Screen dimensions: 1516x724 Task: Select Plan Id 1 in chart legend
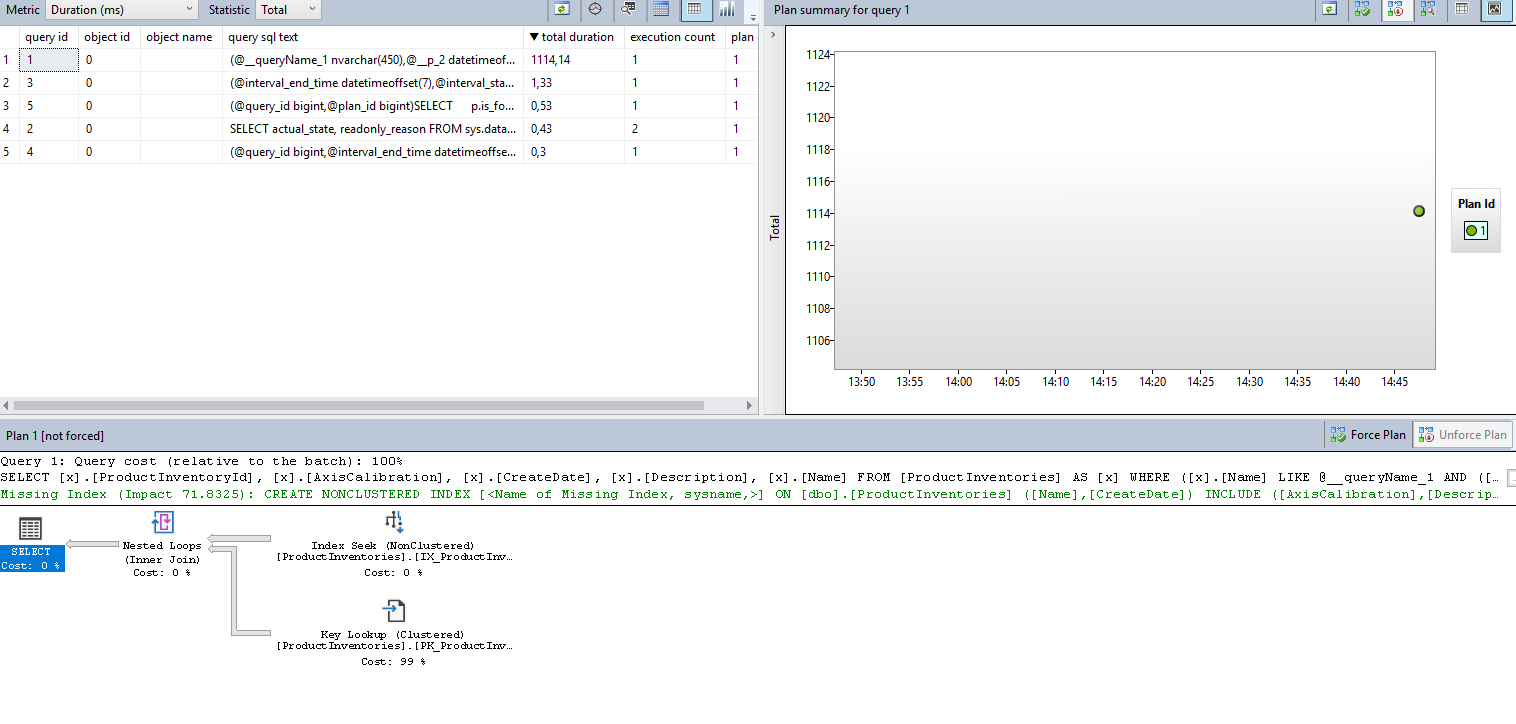1476,231
